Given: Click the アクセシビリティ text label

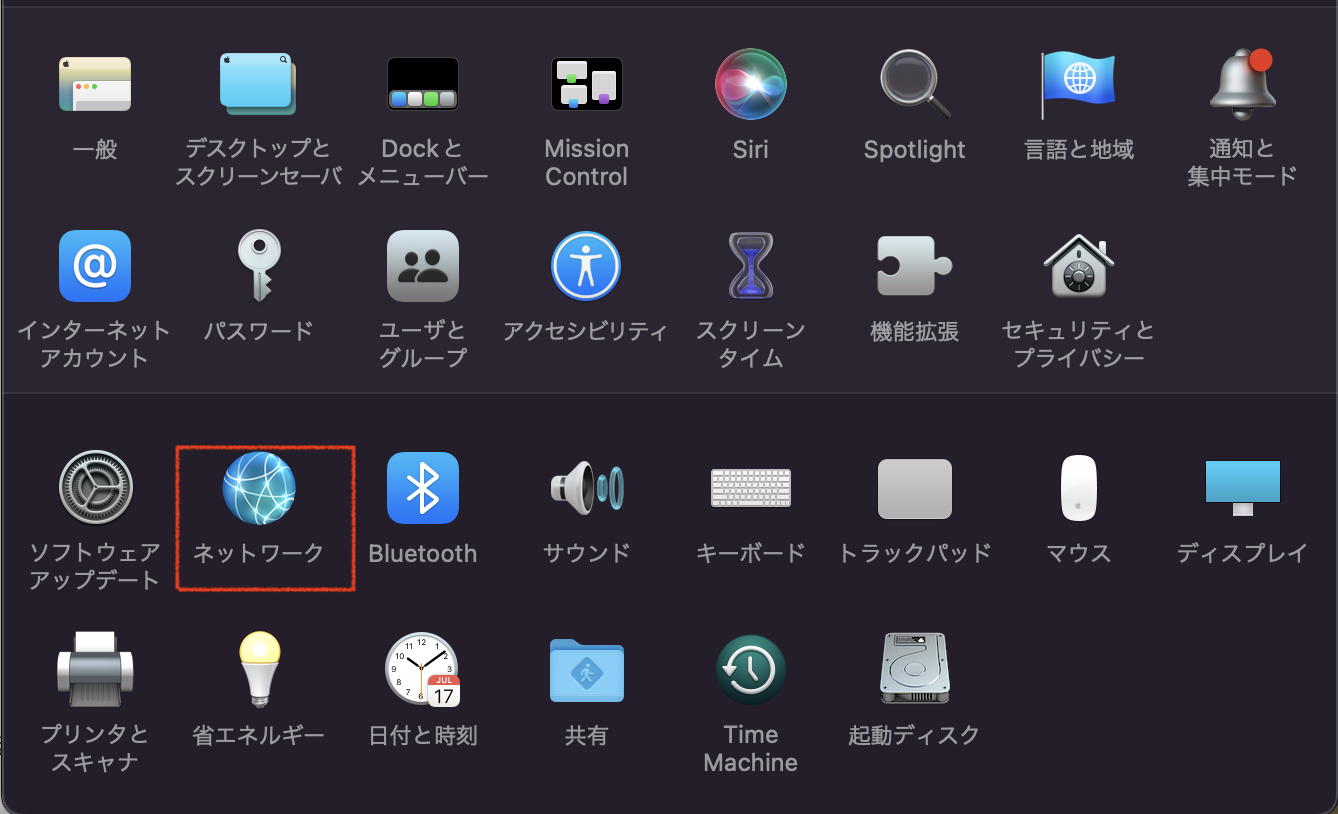Looking at the screenshot, I should [x=586, y=331].
